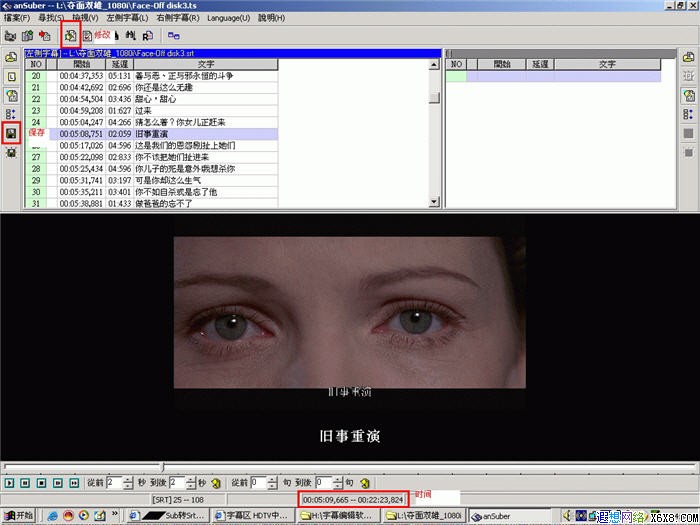Select subtitle row 22 '甜心・甜心'
The image size is (700, 525).
[x=152, y=99]
